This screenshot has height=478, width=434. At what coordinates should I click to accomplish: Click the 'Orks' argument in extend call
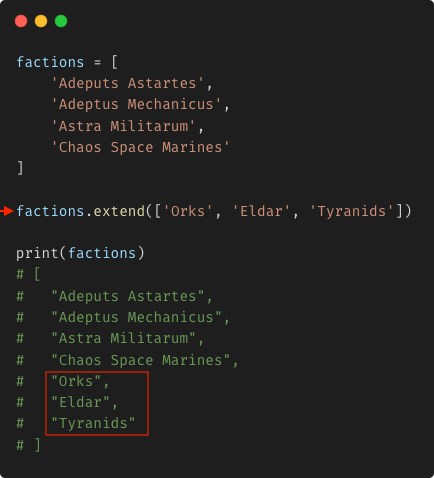click(188, 211)
